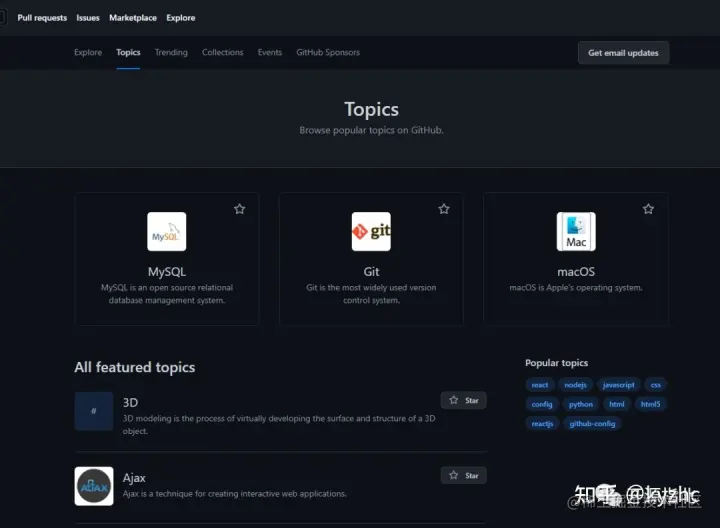Open Issues in the header

88,18
